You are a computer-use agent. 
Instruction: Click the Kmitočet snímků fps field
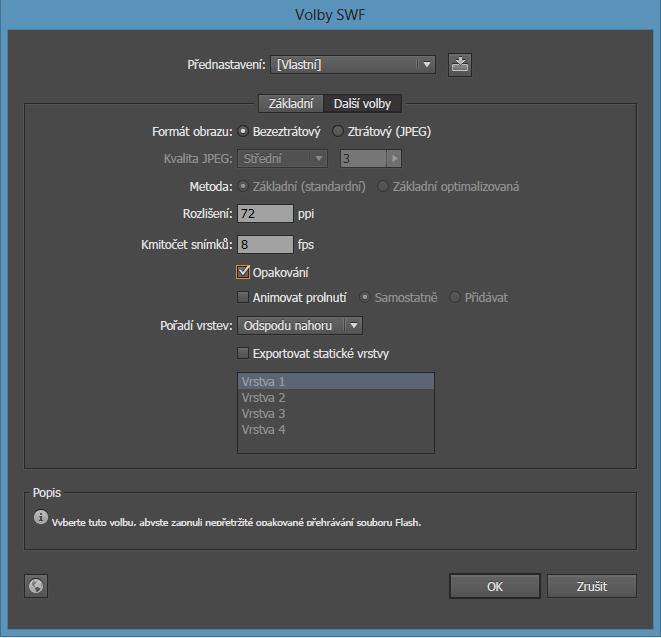tap(264, 244)
